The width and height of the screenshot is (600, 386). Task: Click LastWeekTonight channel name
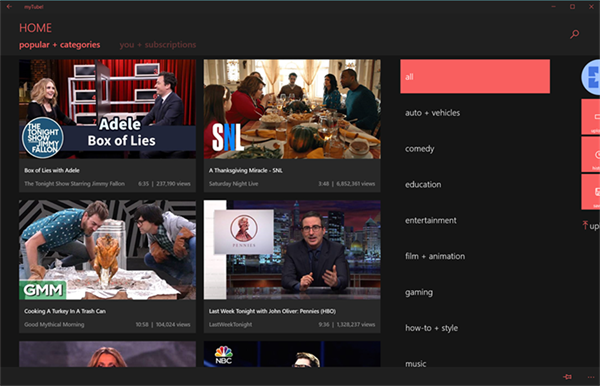tap(230, 324)
